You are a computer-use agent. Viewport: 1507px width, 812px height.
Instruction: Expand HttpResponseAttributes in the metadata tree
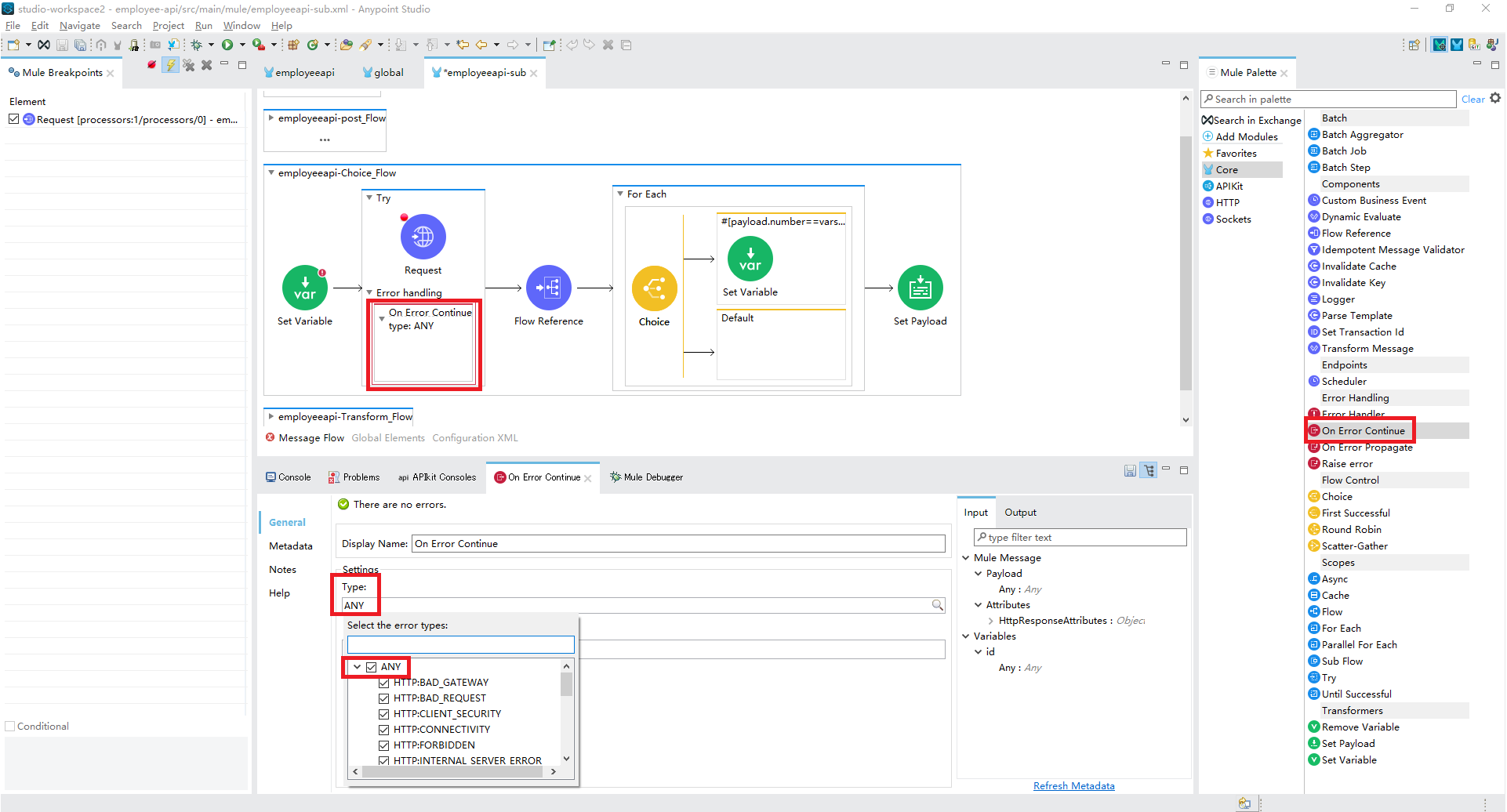(991, 621)
